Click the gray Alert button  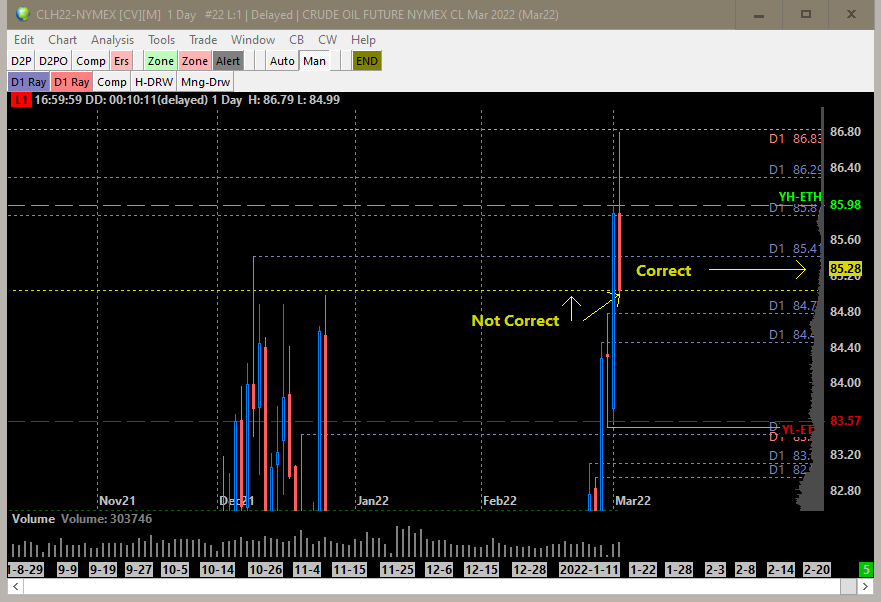228,61
